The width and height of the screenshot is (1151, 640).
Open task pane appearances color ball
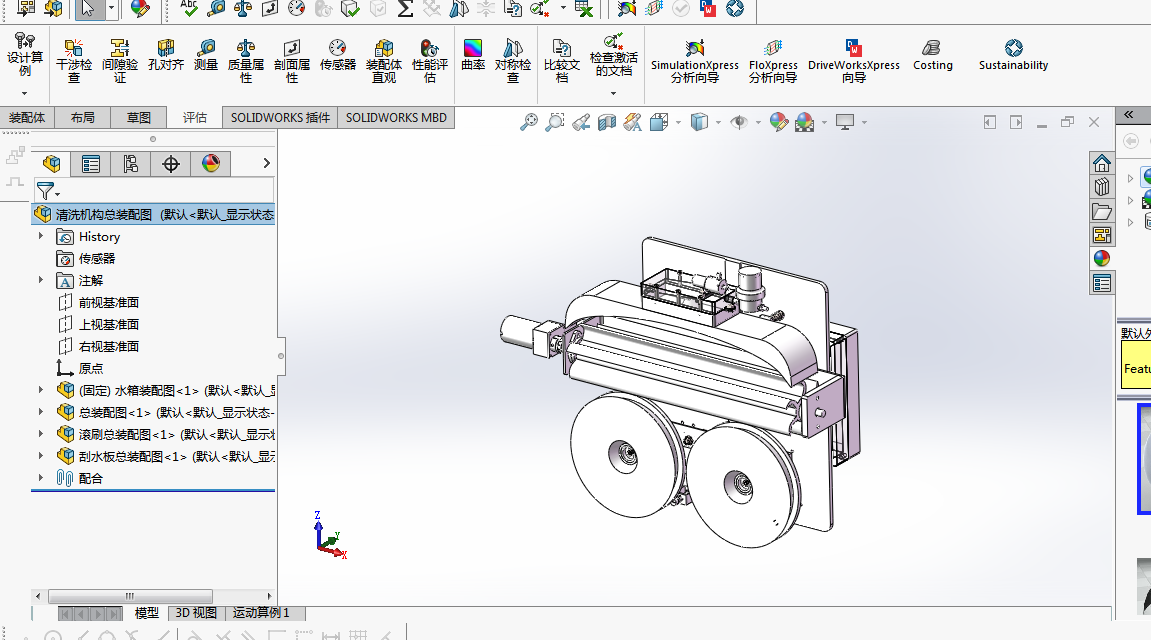(x=1101, y=258)
